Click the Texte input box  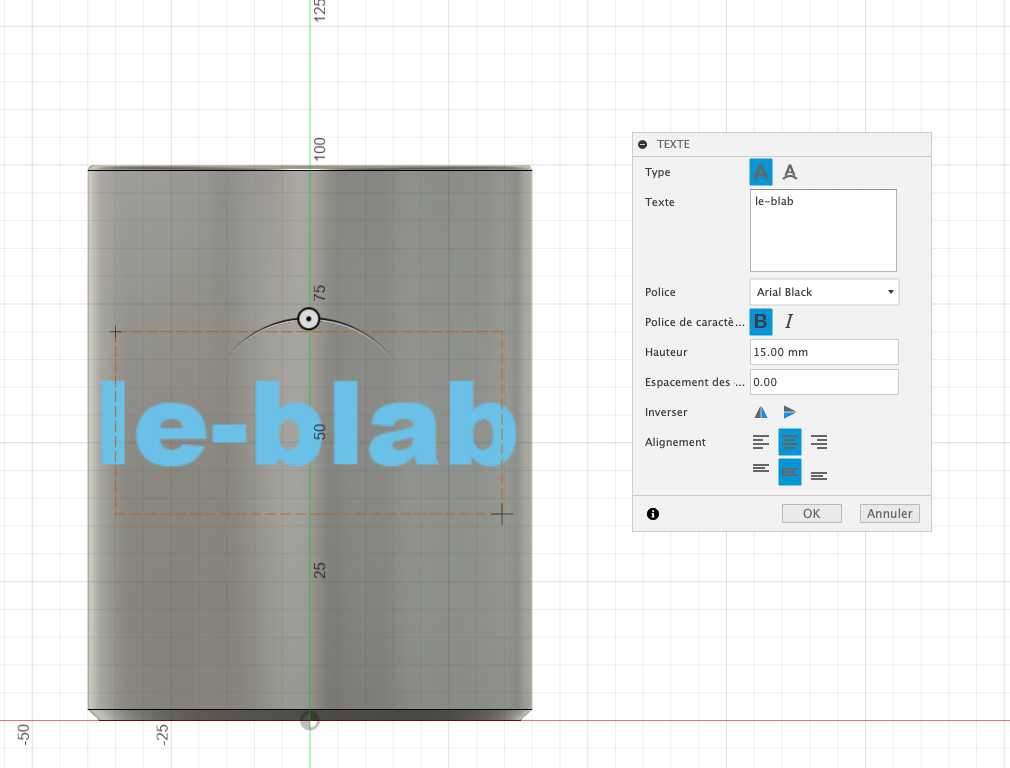coord(823,230)
